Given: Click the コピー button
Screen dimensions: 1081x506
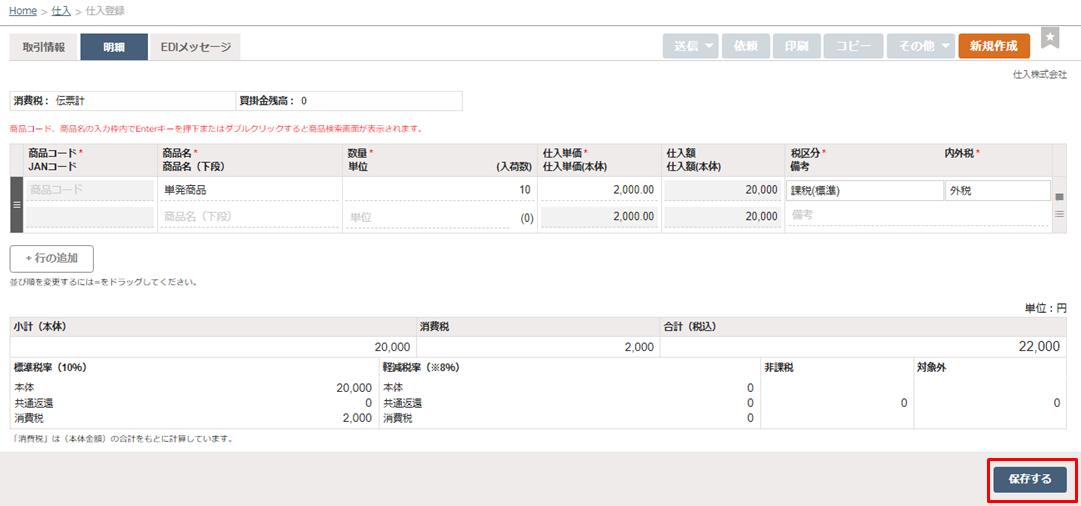Looking at the screenshot, I should coord(853,46).
